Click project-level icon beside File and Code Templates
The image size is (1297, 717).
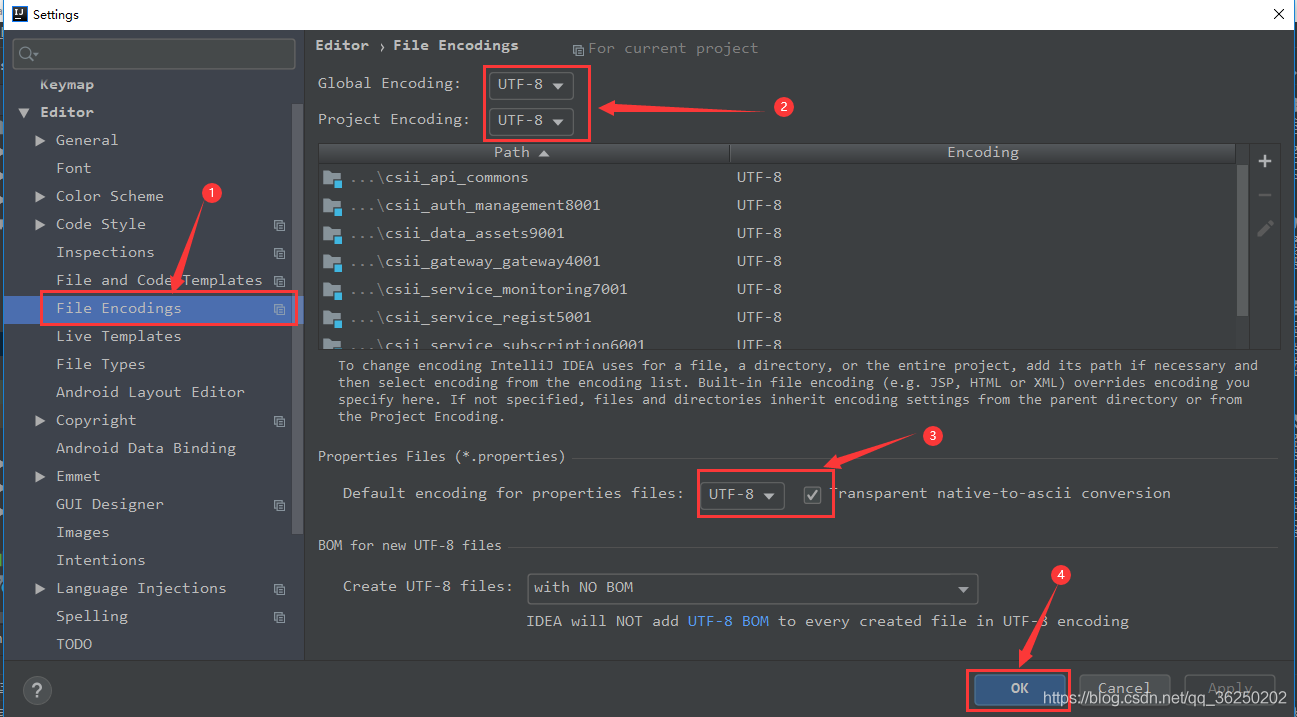[x=279, y=281]
